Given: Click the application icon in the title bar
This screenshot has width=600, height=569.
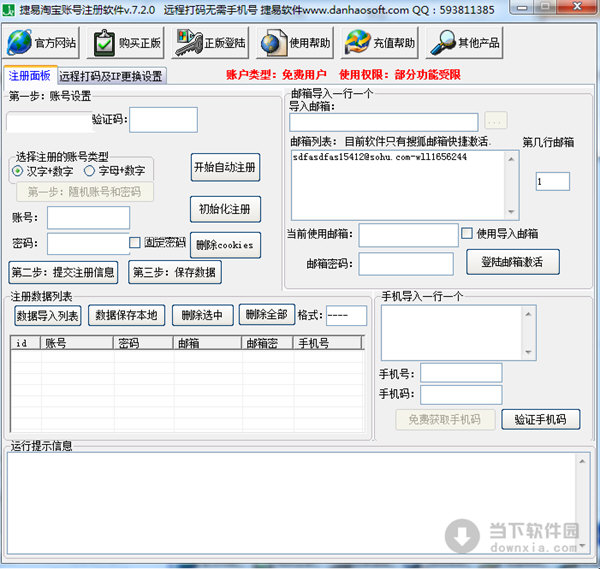Looking at the screenshot, I should [x=8, y=10].
